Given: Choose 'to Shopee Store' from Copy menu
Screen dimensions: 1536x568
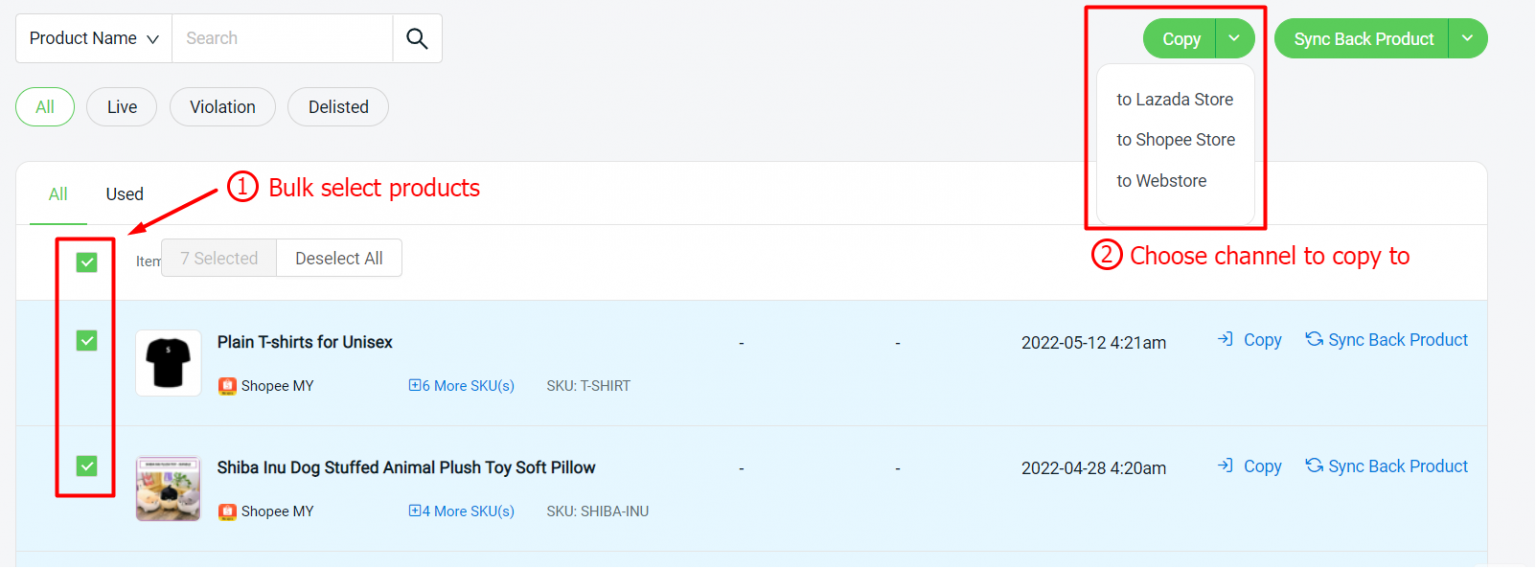Looking at the screenshot, I should (1176, 140).
